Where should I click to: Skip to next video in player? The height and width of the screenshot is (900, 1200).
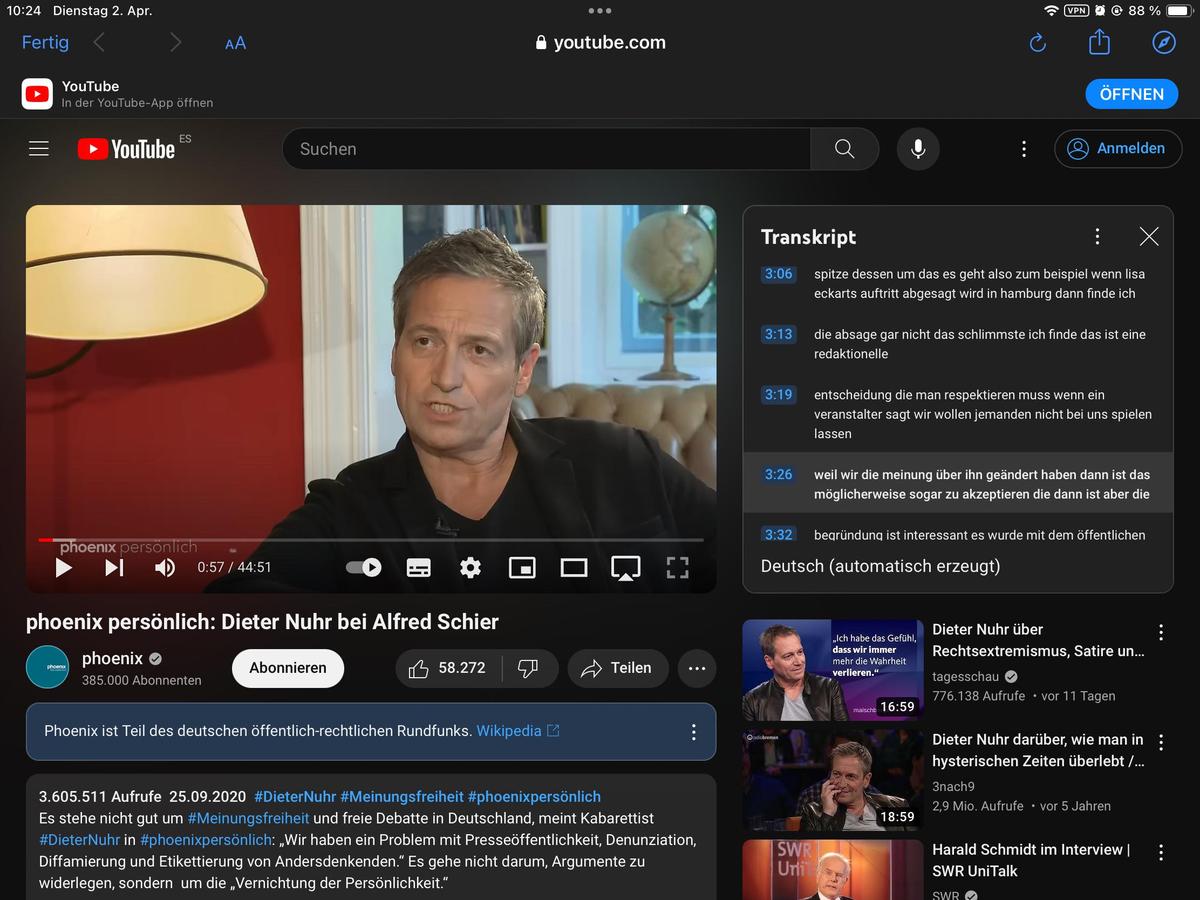click(114, 568)
